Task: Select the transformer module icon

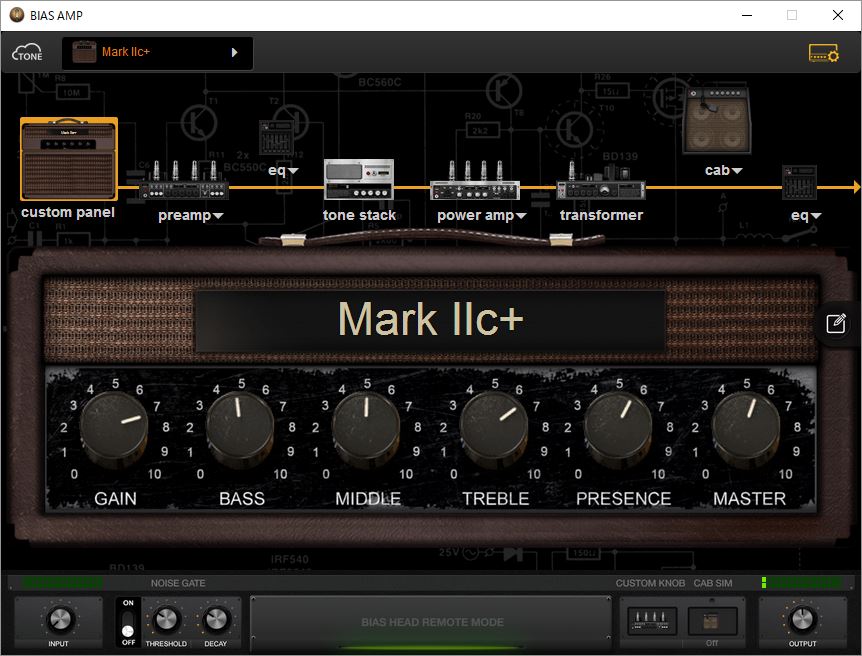Action: pyautogui.click(x=600, y=181)
